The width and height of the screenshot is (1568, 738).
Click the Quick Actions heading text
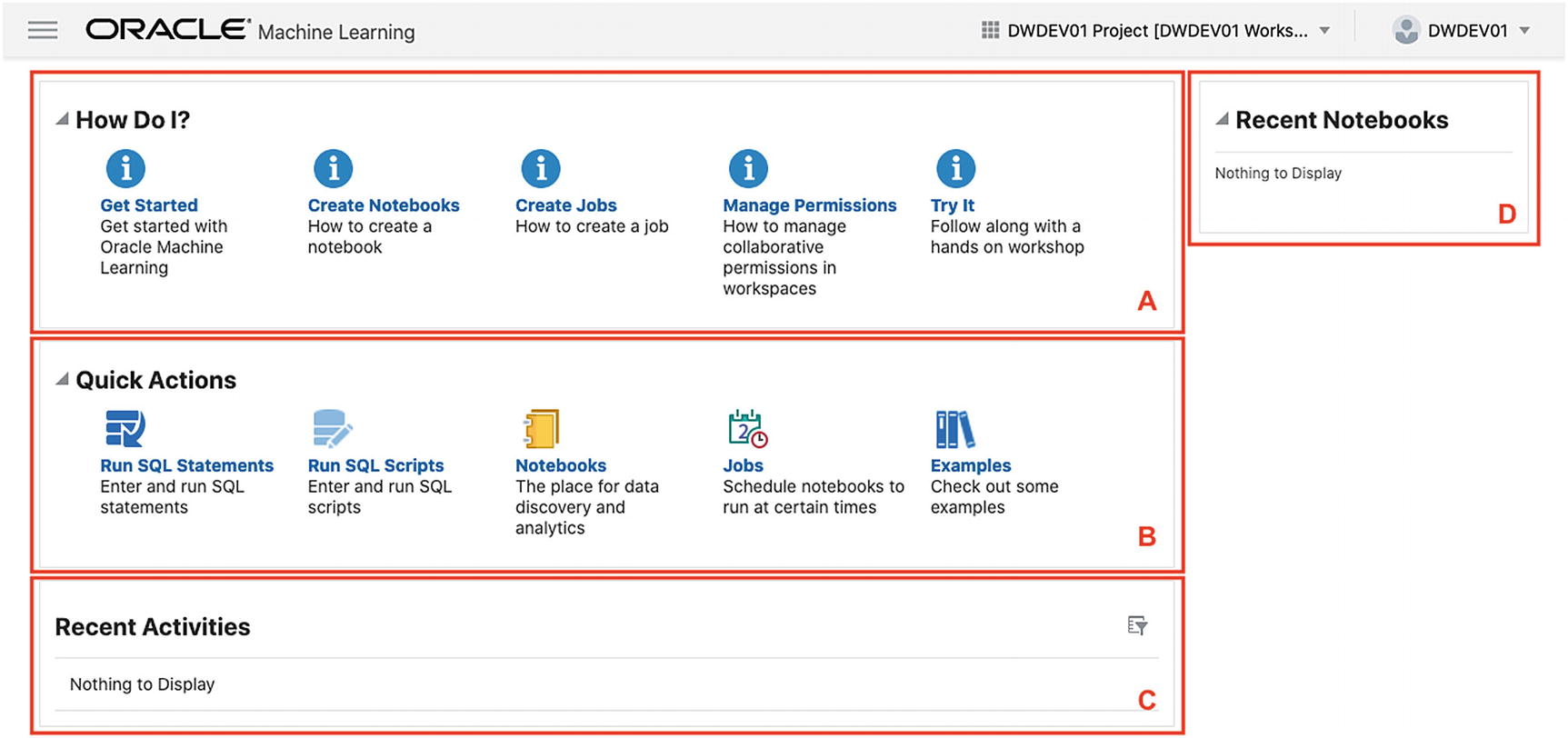155,380
